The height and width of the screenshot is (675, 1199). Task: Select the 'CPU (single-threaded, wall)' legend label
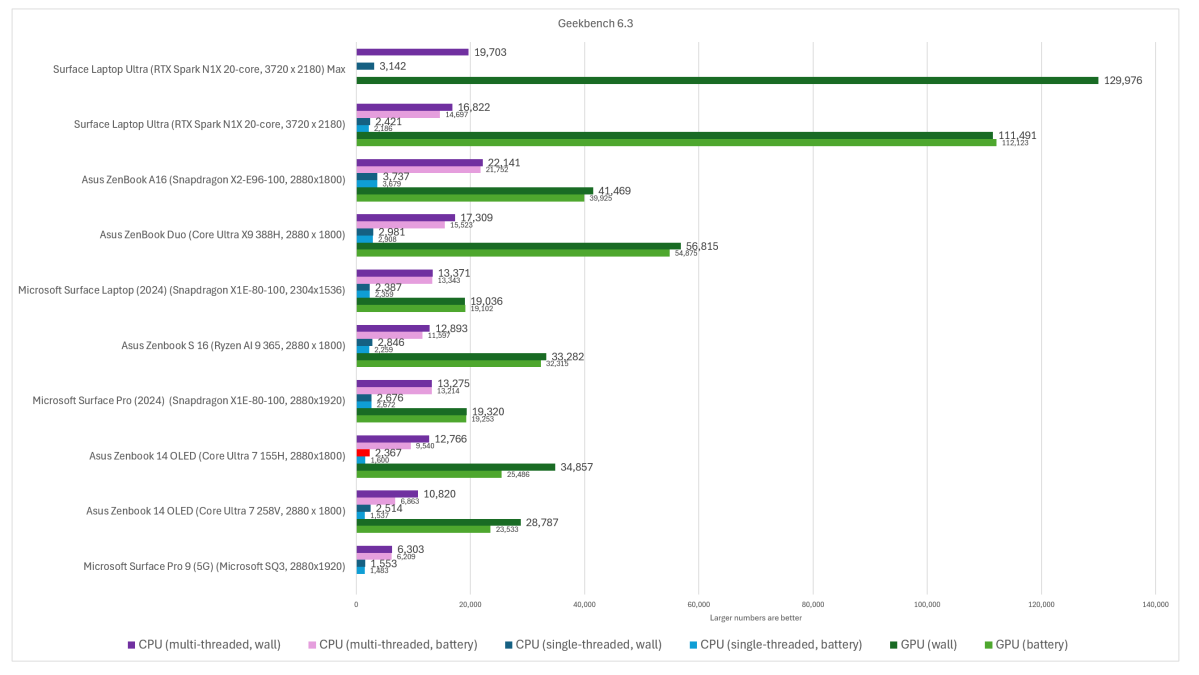[x=589, y=644]
